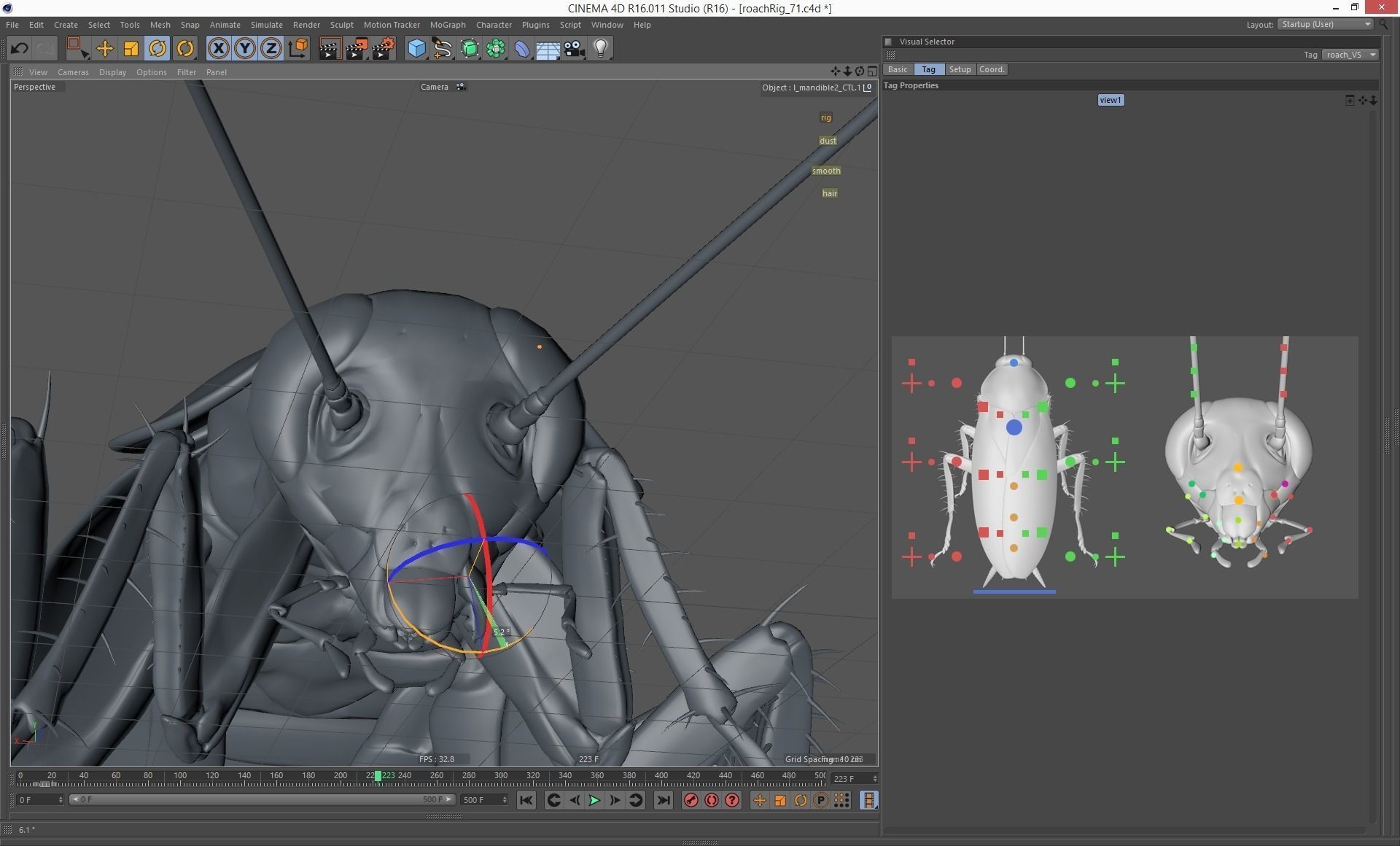
Task: Click the Undo arrow icon
Action: point(20,49)
